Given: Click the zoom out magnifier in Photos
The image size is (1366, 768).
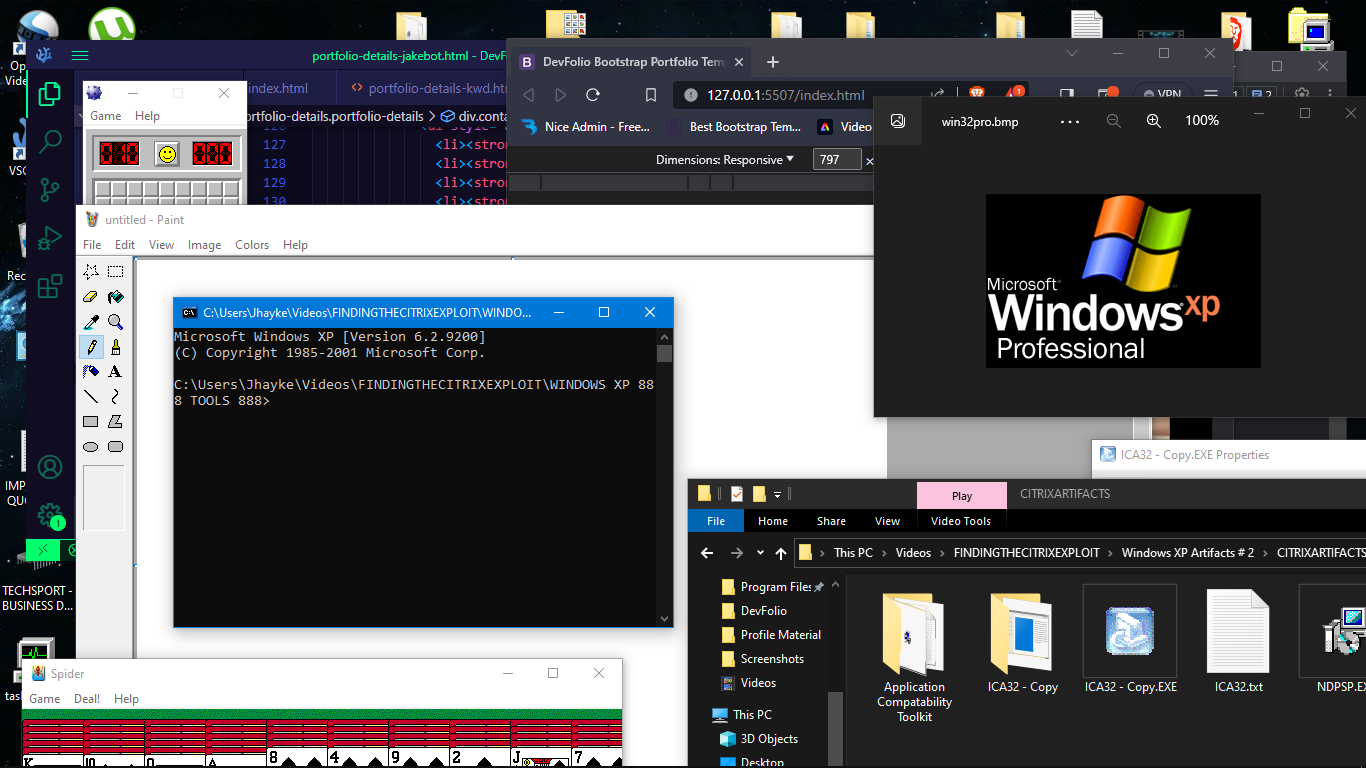Looking at the screenshot, I should [1113, 120].
